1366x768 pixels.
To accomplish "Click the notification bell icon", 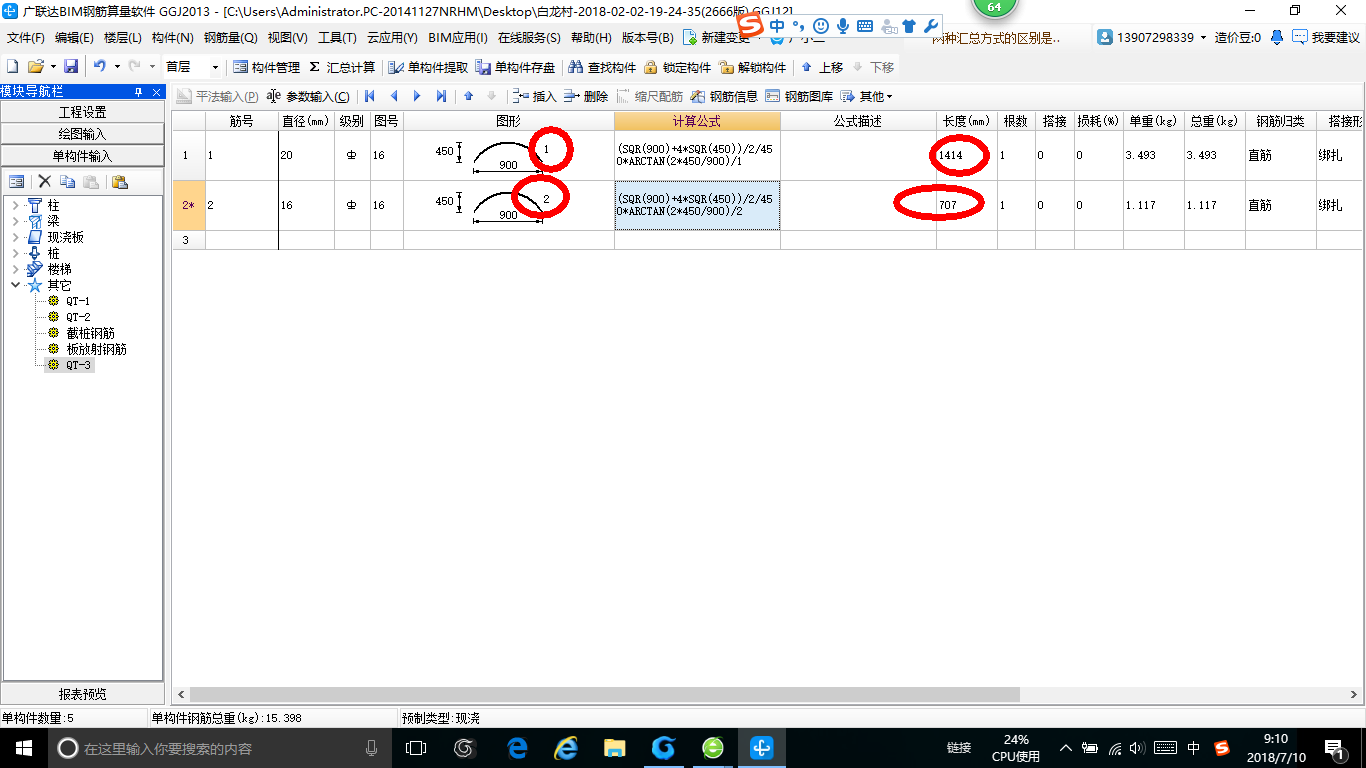I will [x=1277, y=38].
